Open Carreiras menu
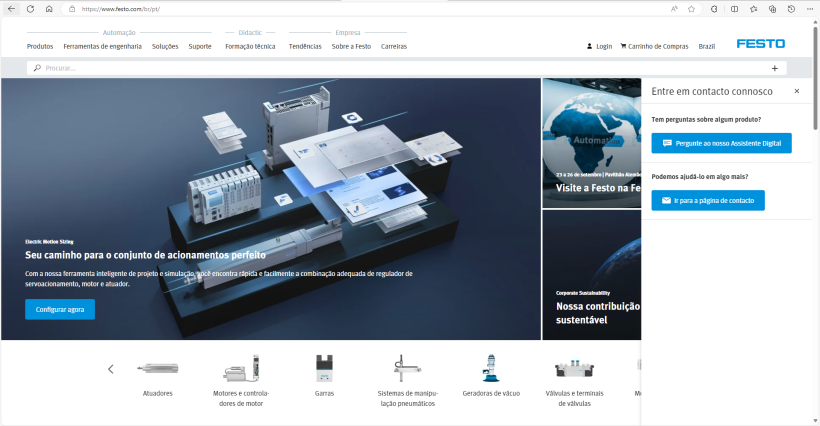The width and height of the screenshot is (820, 426). point(394,47)
